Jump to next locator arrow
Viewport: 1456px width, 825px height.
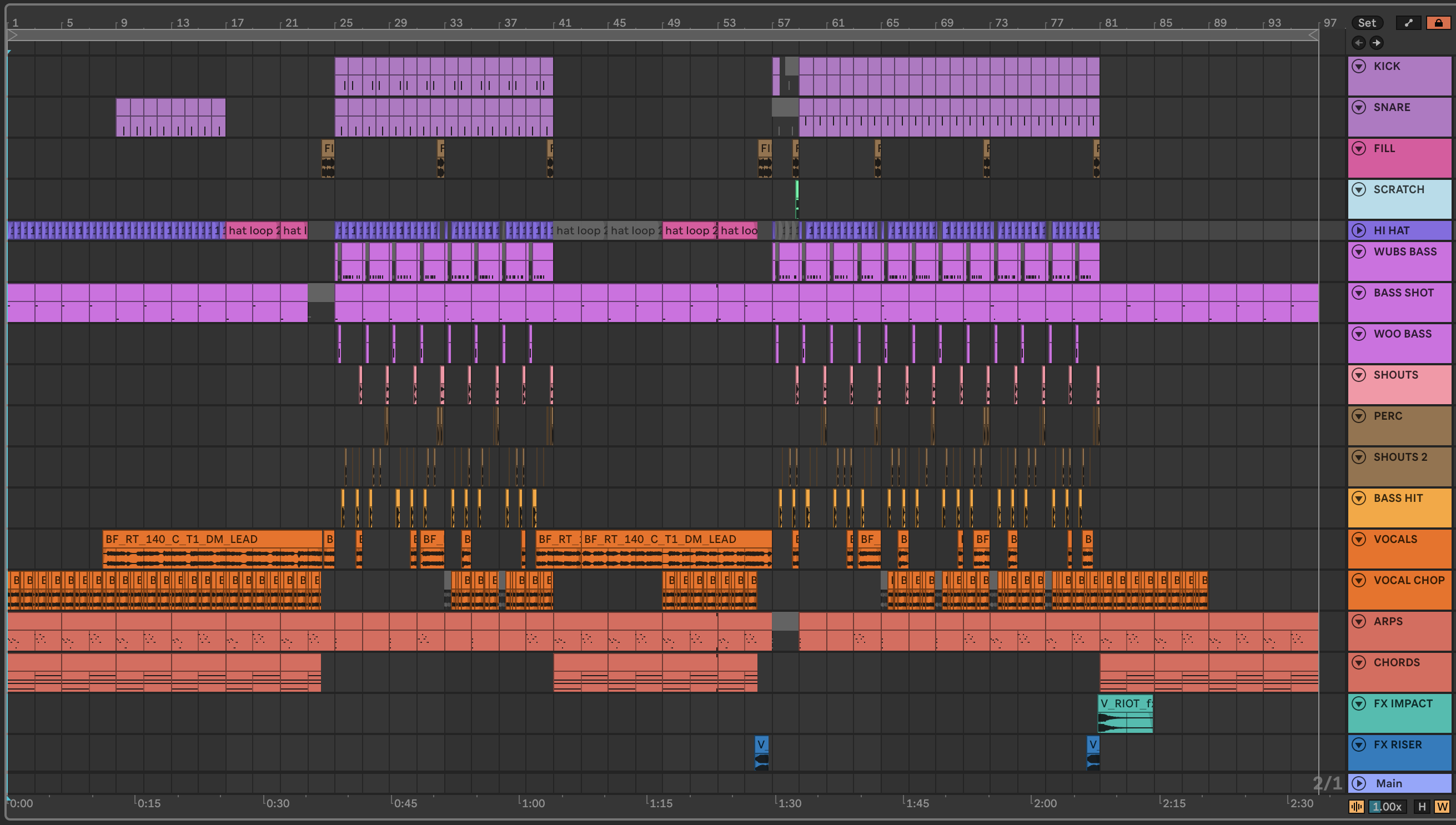click(1376, 43)
